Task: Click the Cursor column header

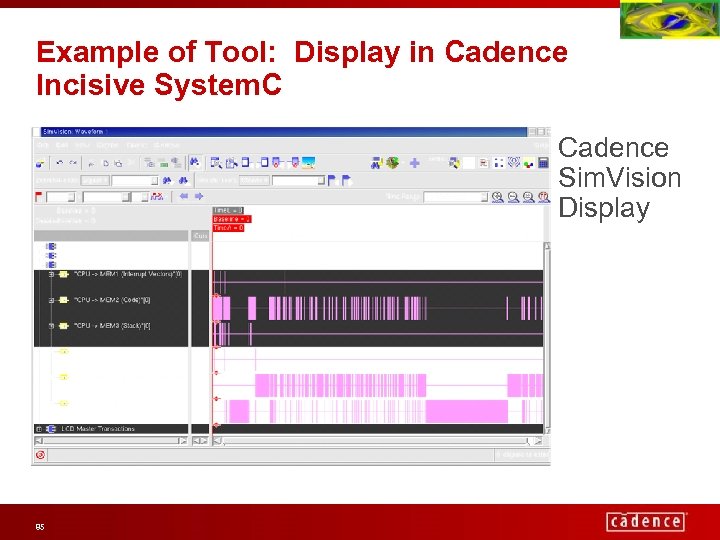Action: (x=200, y=236)
